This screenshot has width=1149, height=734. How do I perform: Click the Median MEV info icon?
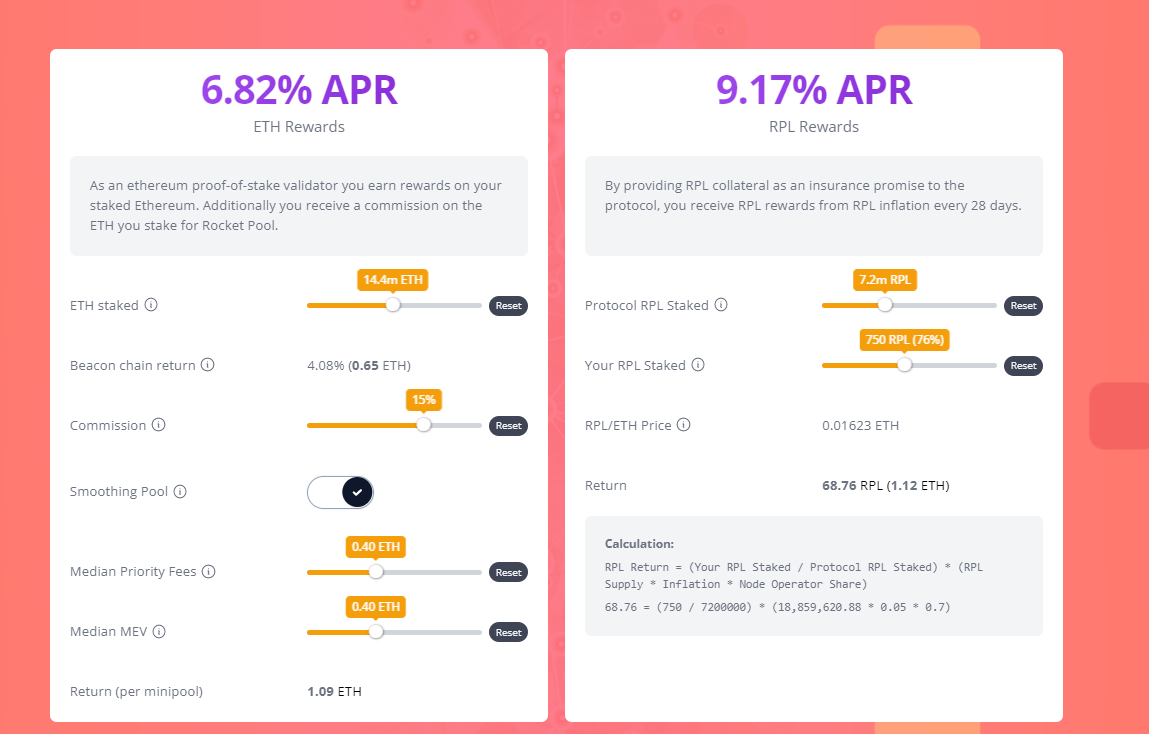[x=158, y=632]
